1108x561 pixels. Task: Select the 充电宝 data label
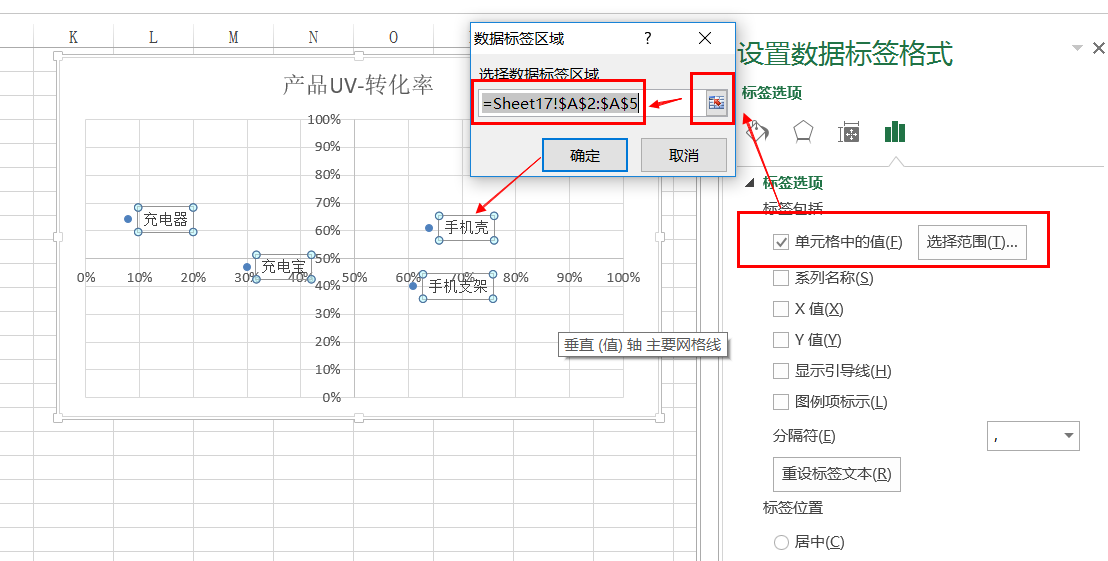pyautogui.click(x=283, y=266)
